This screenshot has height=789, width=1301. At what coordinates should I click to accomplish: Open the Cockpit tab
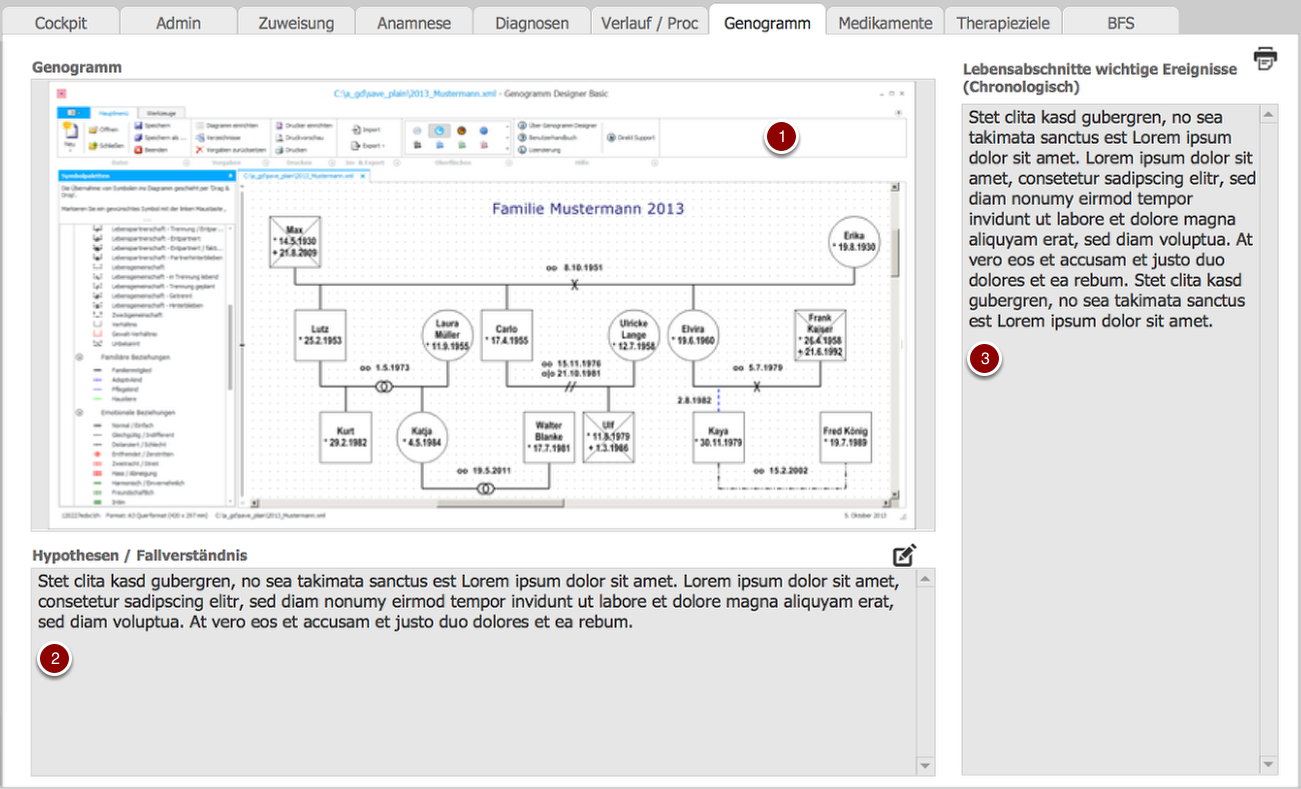coord(61,22)
